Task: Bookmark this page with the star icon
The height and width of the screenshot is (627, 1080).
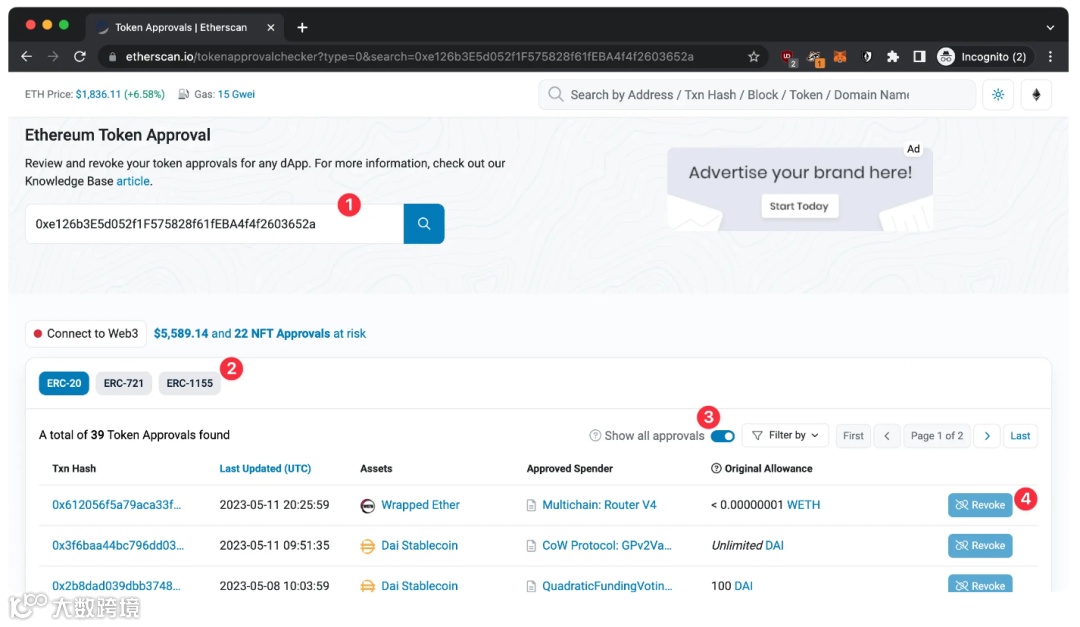Action: pyautogui.click(x=754, y=56)
